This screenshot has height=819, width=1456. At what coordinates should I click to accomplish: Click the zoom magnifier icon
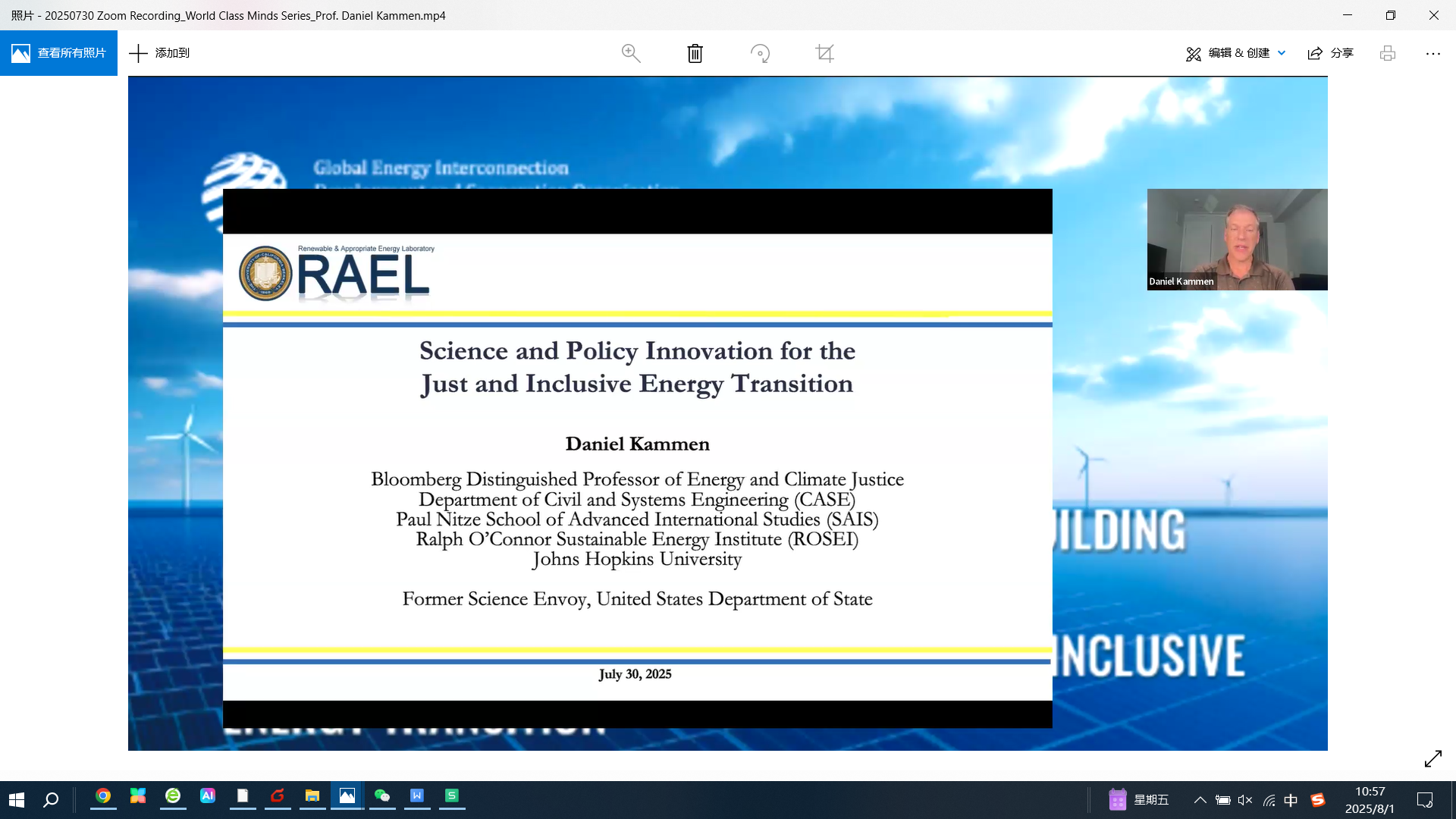[x=631, y=53]
